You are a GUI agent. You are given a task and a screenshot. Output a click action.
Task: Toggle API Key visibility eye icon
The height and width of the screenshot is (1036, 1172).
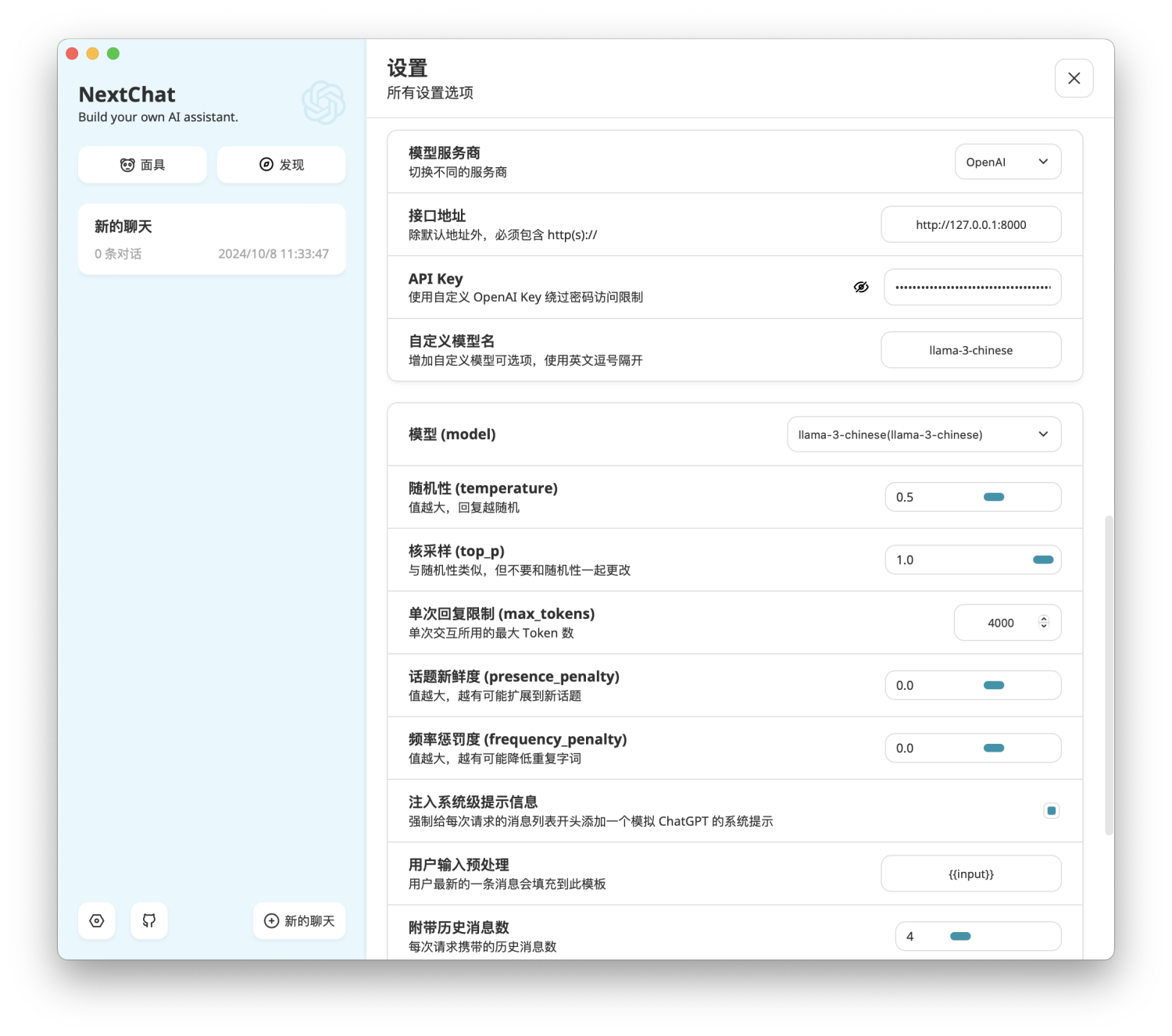[x=861, y=287]
